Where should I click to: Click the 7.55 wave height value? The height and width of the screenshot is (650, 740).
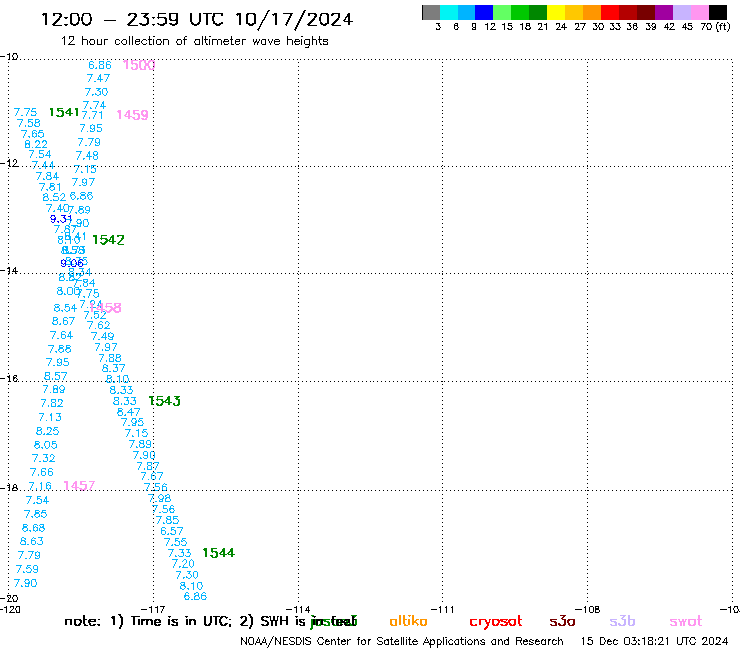[x=175, y=542]
